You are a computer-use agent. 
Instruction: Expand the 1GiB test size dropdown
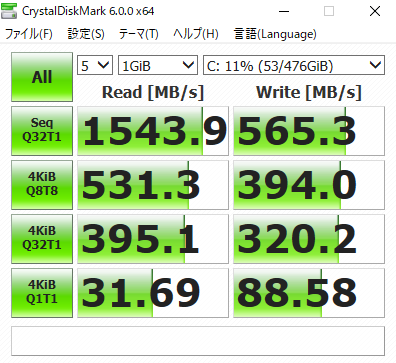pos(158,65)
